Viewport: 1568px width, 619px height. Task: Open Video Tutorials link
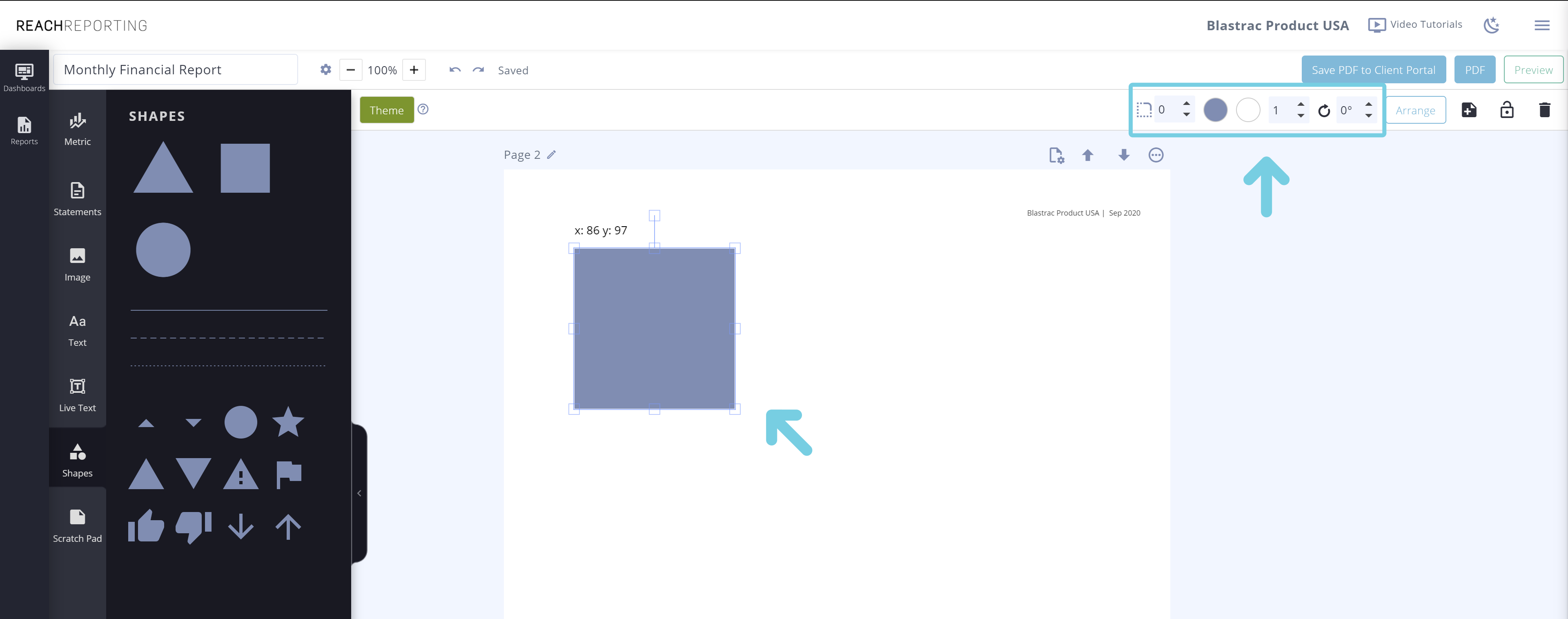pos(1414,25)
